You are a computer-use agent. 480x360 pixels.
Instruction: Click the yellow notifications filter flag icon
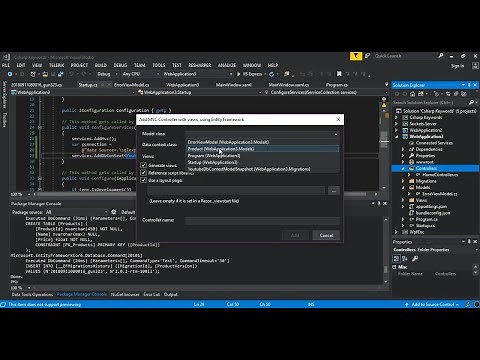coord(356,56)
